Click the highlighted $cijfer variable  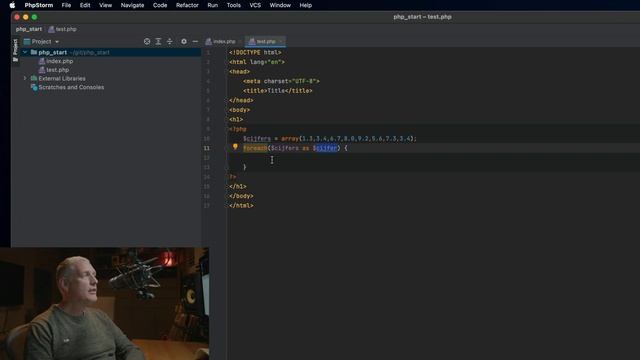point(325,148)
